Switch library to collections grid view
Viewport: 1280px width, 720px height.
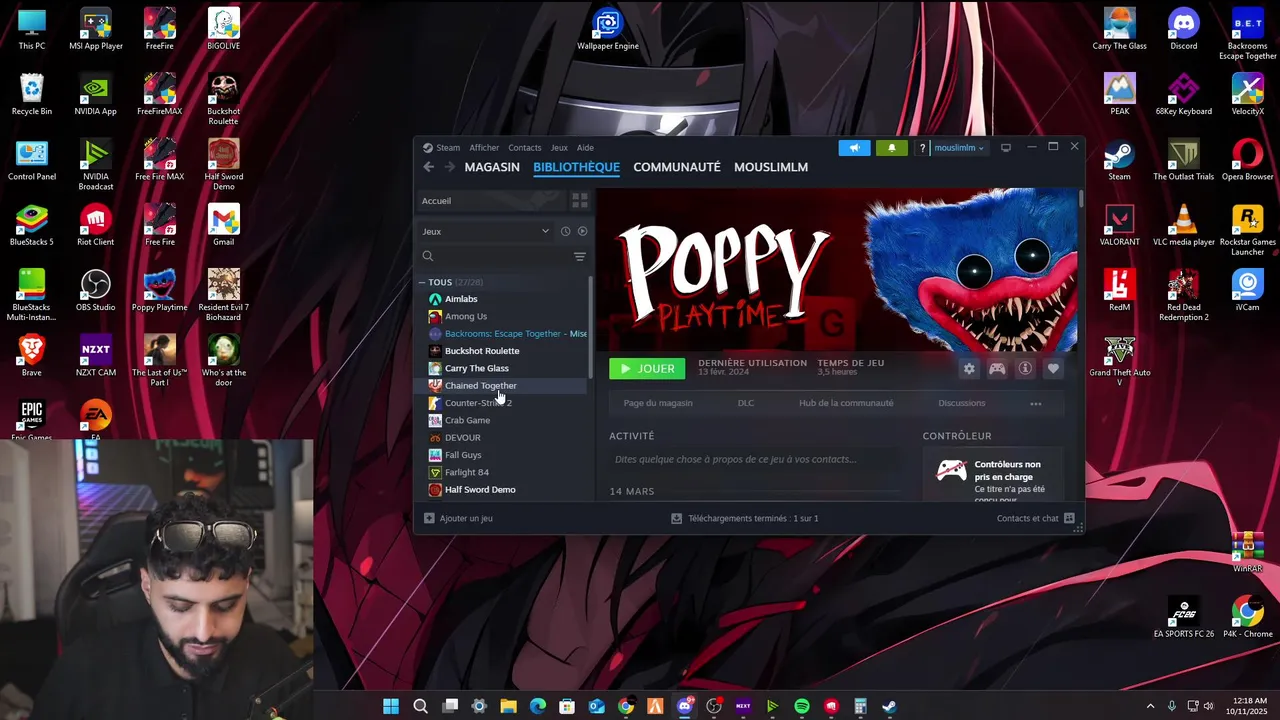579,201
